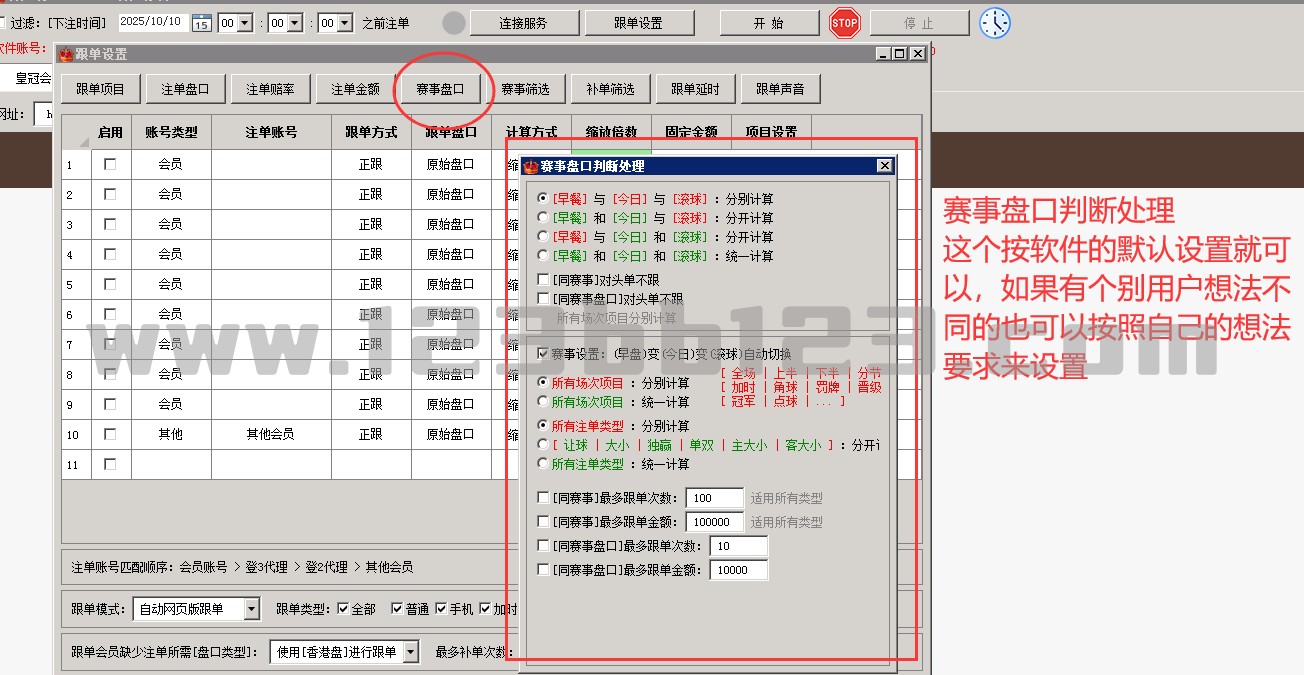Screen dimensions: 1304x675
Task: Check [同赛事]最多跟单次数 option
Action: tap(543, 498)
